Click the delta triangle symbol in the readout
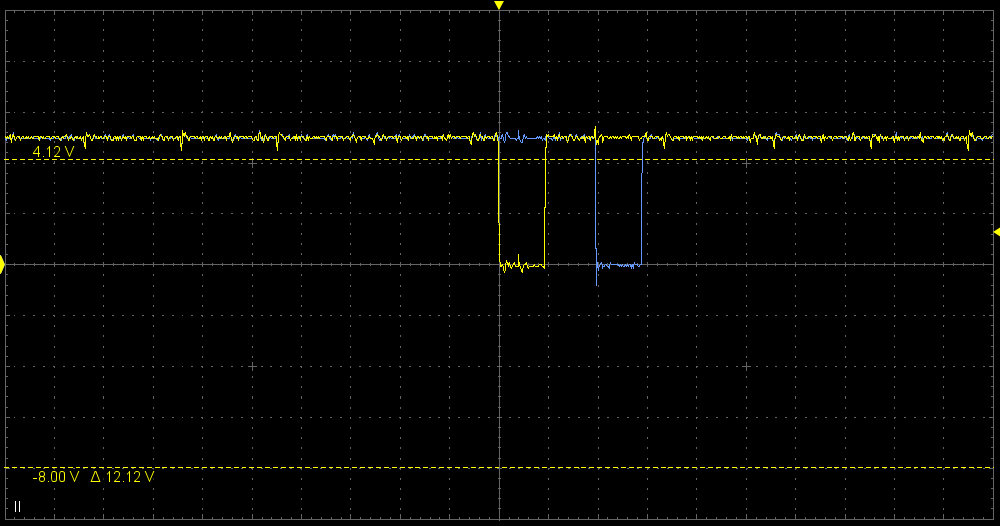This screenshot has width=1000, height=526. click(x=96, y=477)
